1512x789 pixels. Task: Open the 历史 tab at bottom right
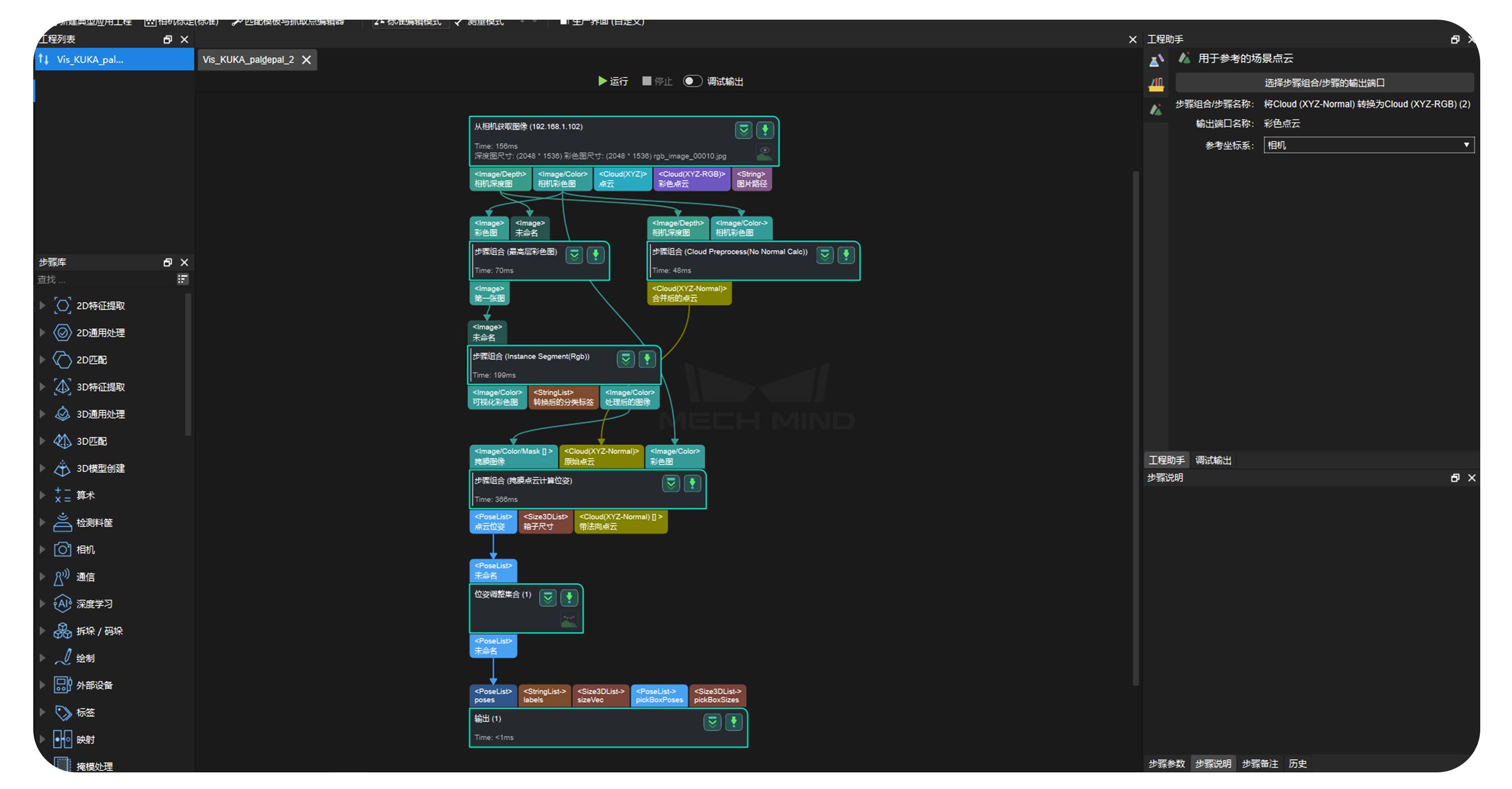pos(1298,764)
